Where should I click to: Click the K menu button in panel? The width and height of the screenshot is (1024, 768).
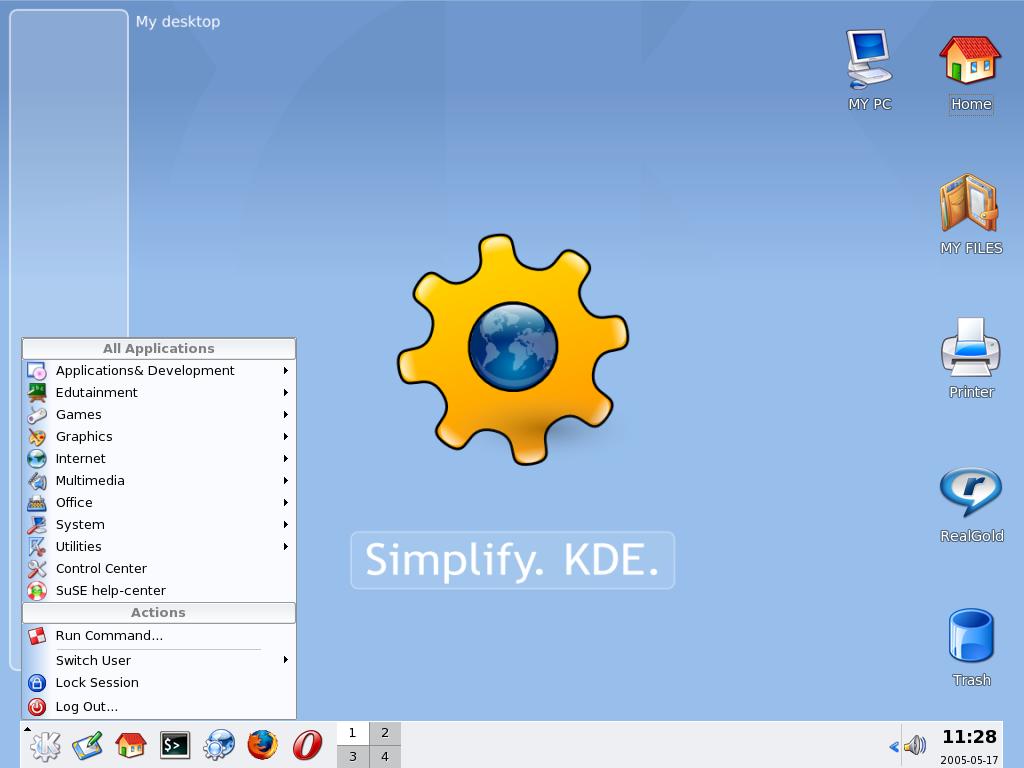coord(44,745)
